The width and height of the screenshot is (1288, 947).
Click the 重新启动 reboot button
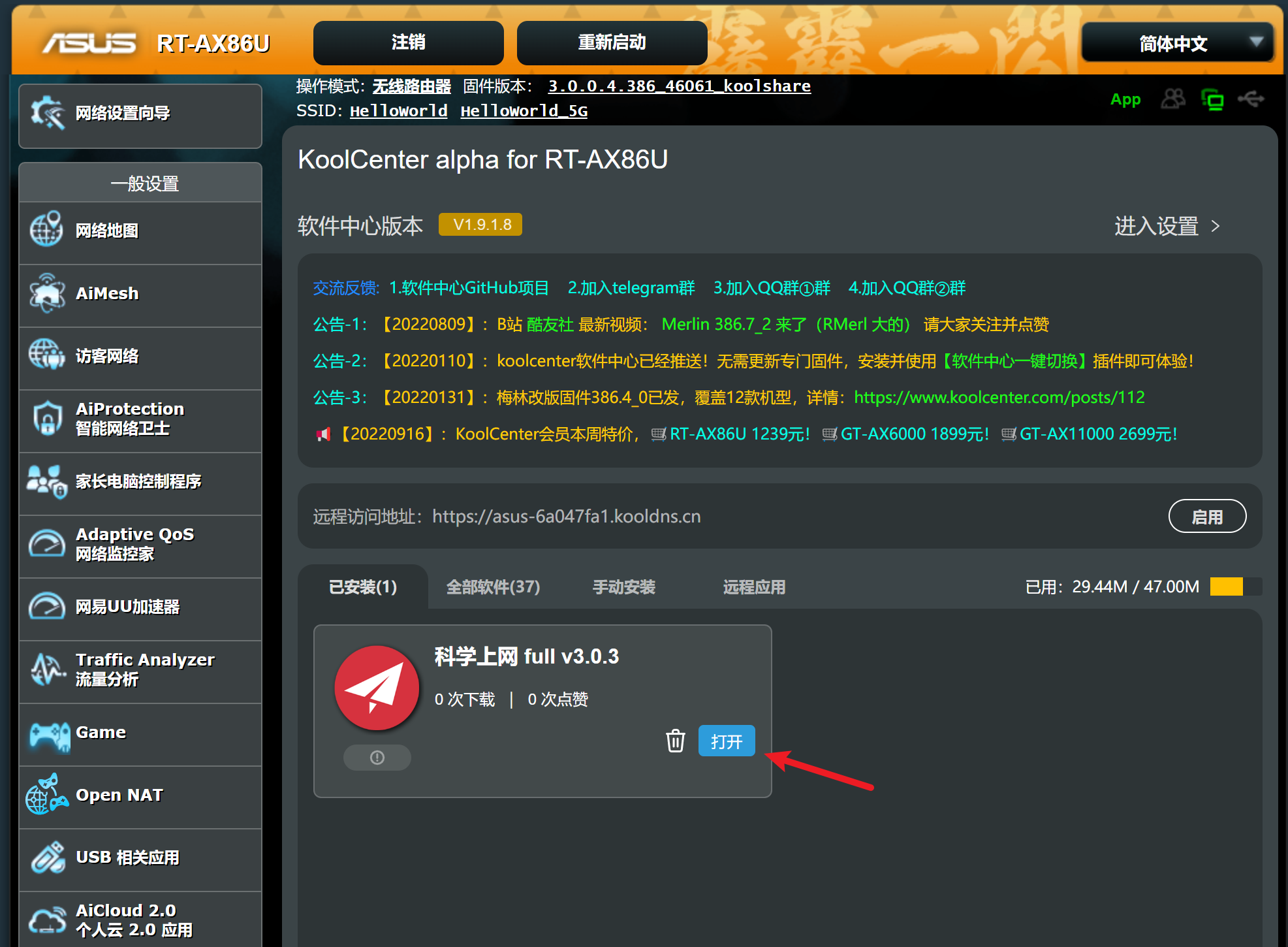click(x=612, y=42)
